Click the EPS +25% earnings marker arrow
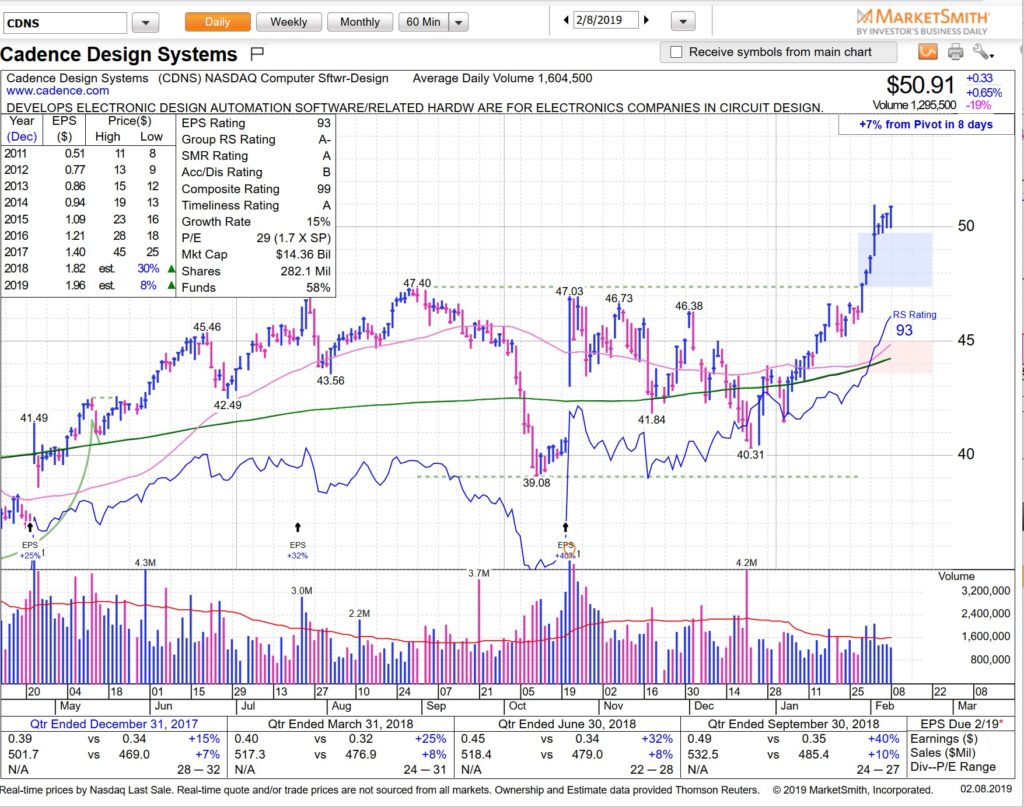 [30, 528]
